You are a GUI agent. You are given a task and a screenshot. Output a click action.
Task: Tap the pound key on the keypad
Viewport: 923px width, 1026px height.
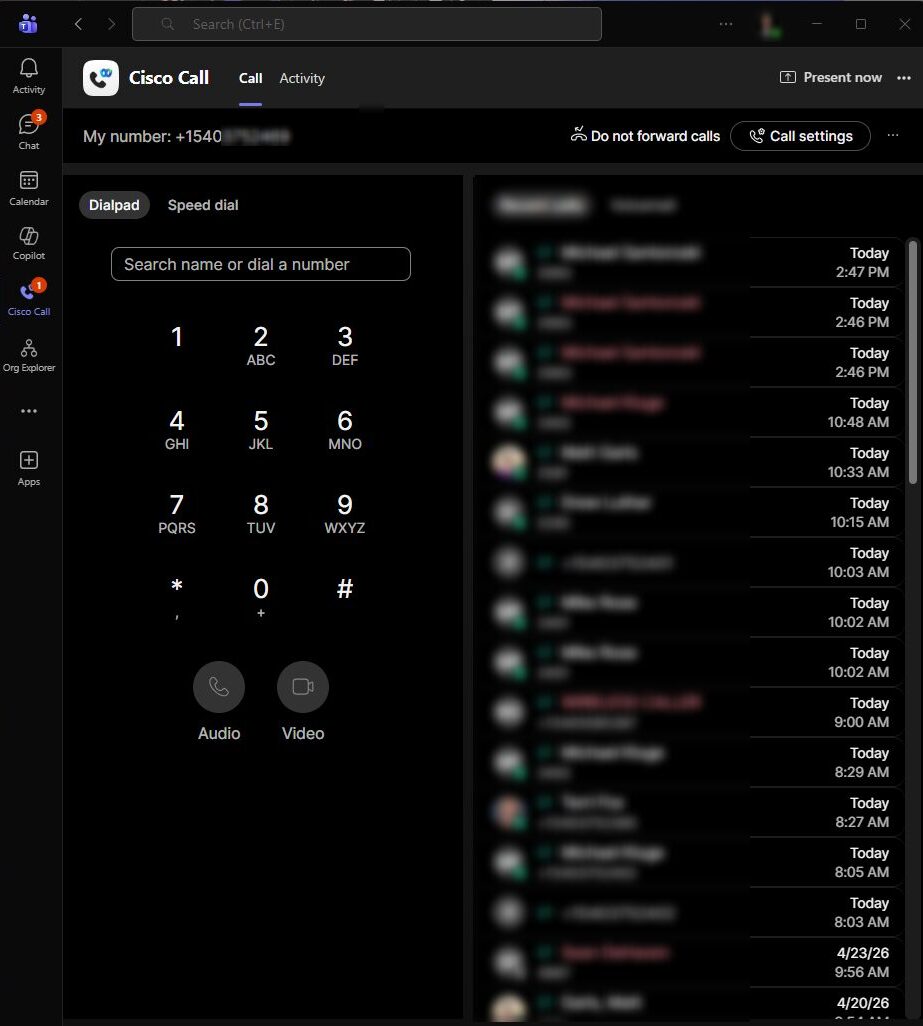point(345,589)
